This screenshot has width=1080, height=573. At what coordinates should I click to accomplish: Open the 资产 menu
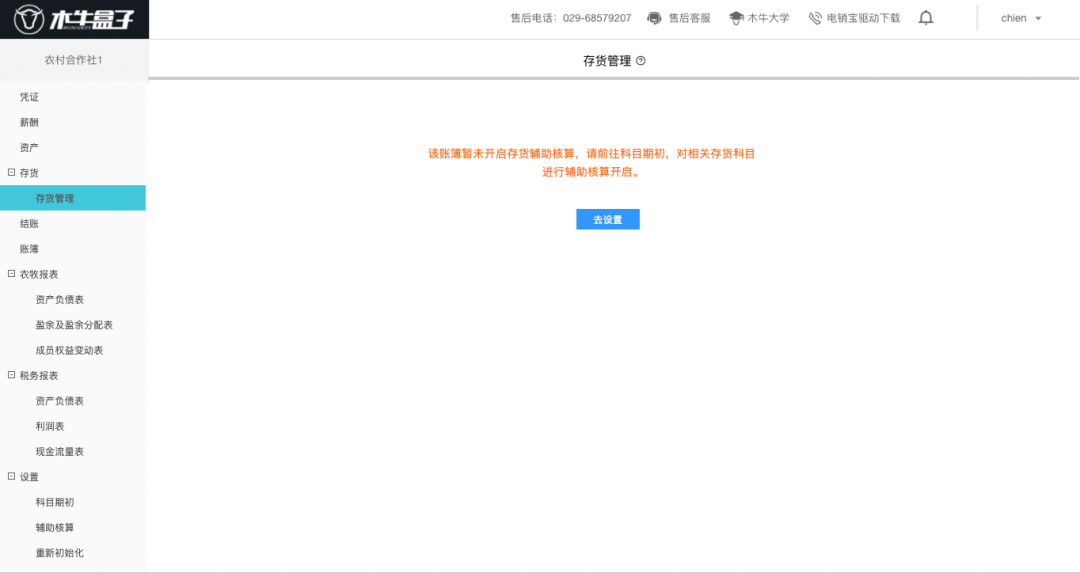(x=29, y=147)
